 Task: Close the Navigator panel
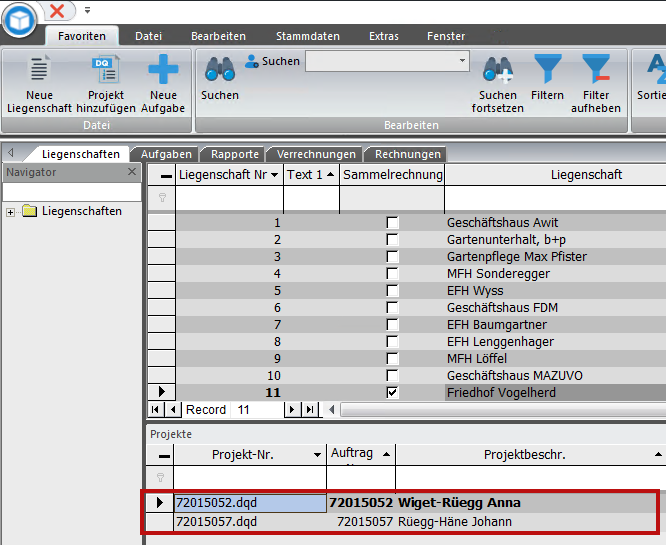click(x=132, y=172)
